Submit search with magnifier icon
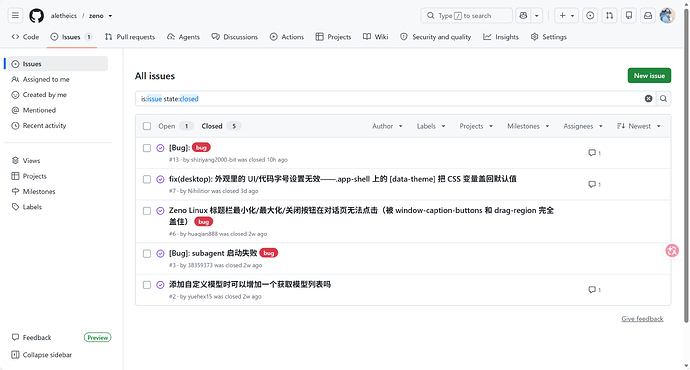 [x=664, y=99]
